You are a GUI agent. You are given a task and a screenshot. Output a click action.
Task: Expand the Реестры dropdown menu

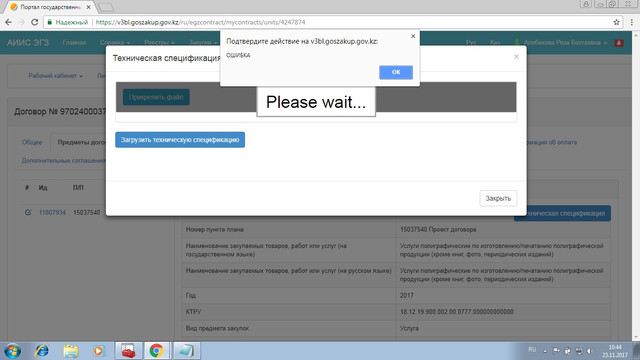tap(159, 42)
